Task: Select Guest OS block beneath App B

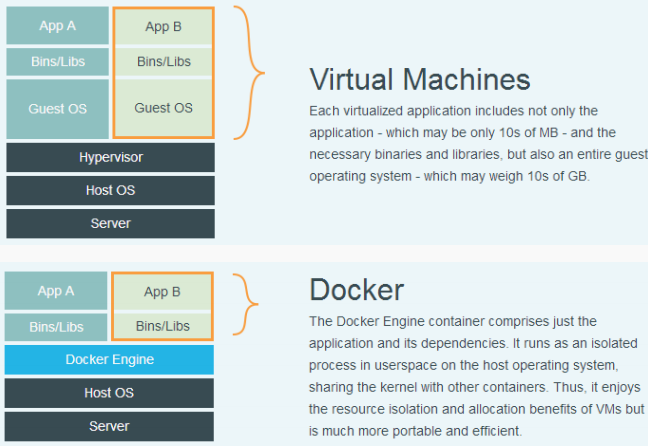Action: coord(164,108)
